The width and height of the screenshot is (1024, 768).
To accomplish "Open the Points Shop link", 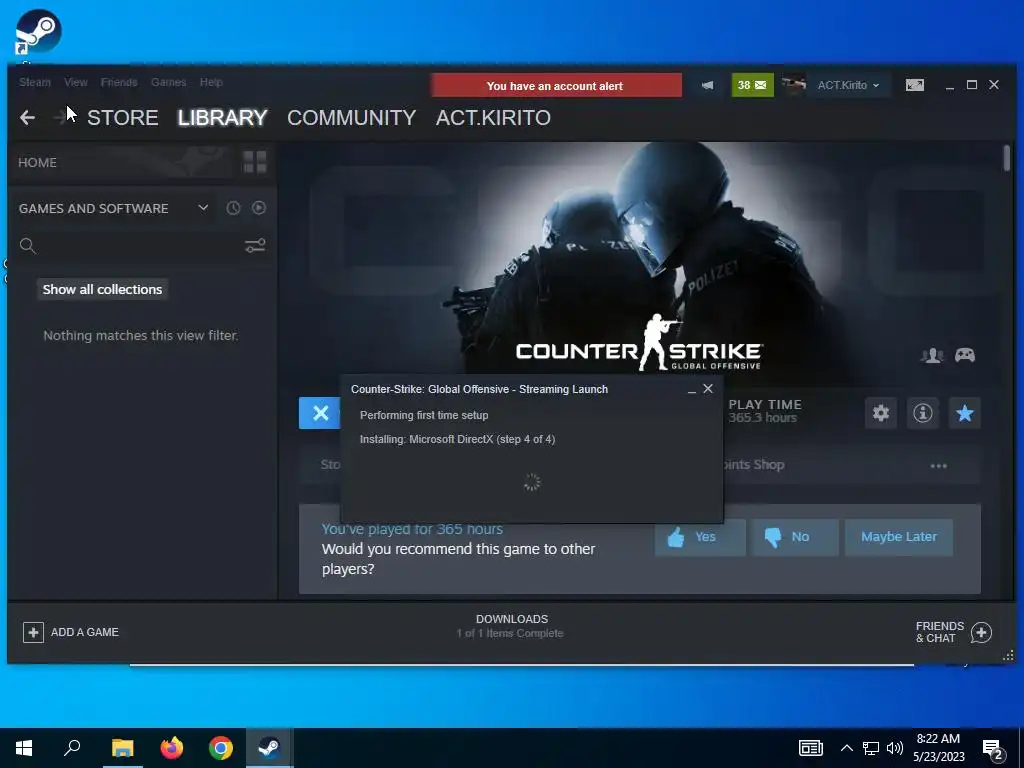I will (754, 464).
